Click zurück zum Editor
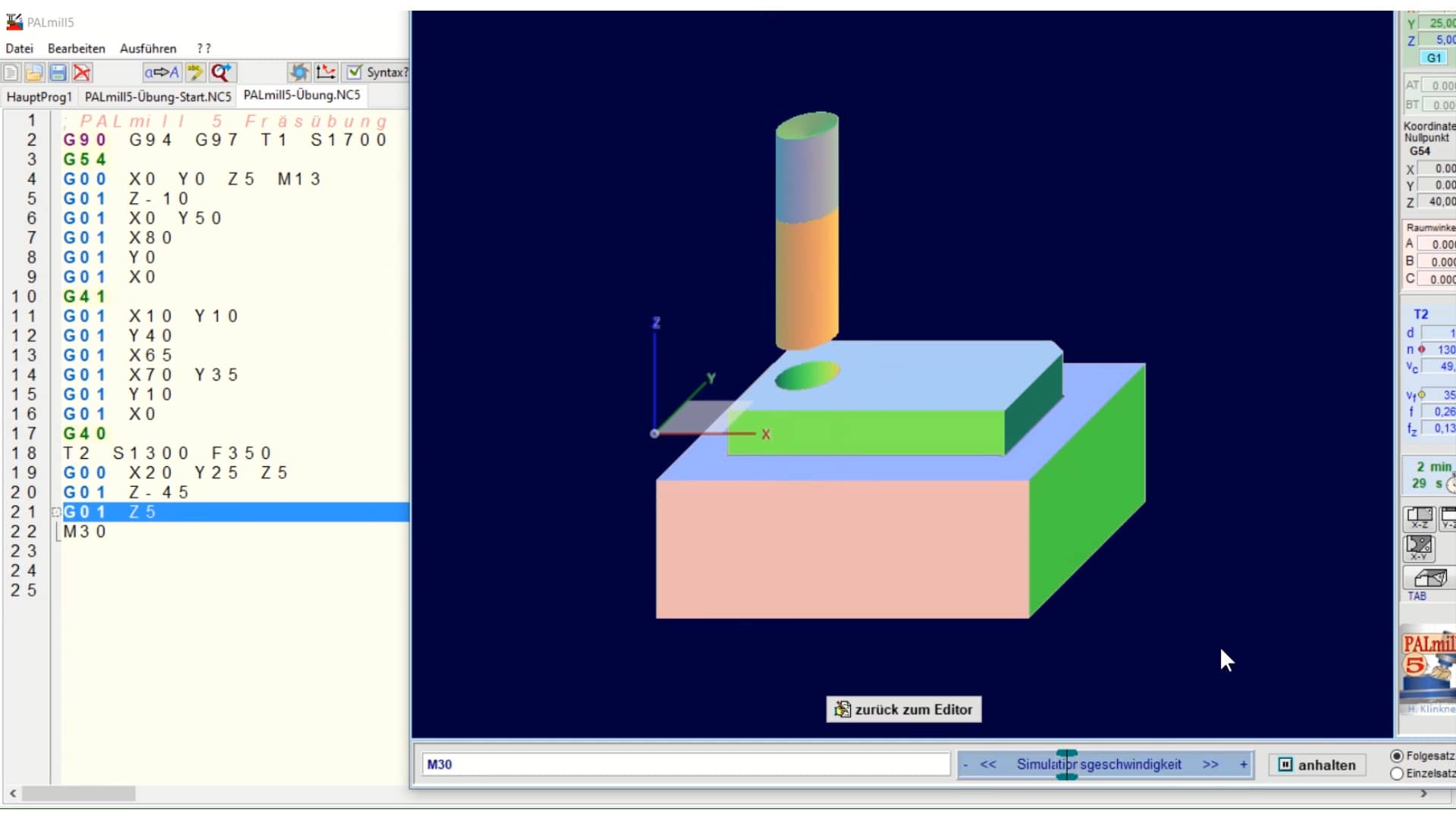 (x=903, y=710)
